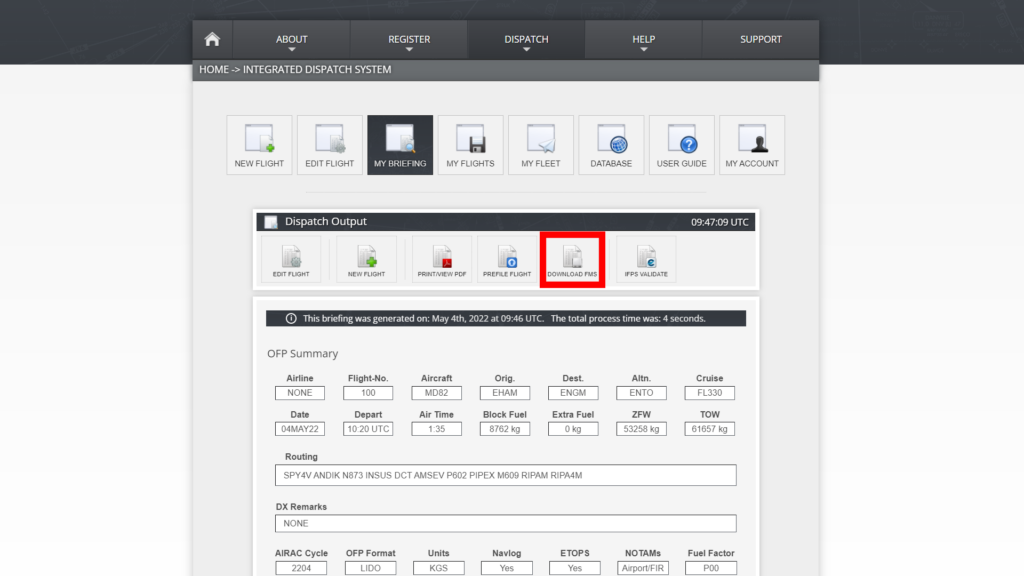Viewport: 1024px width, 576px height.
Task: Select SUPPORT in the navigation bar
Action: tap(761, 39)
